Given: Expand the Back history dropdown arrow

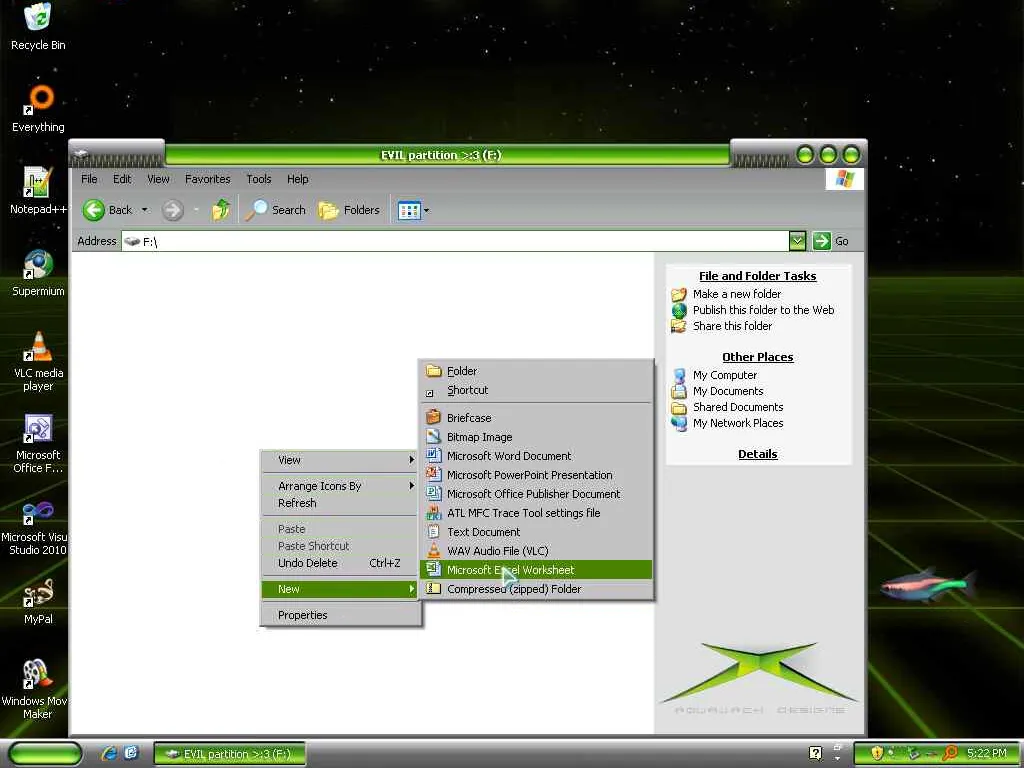Looking at the screenshot, I should (x=144, y=210).
